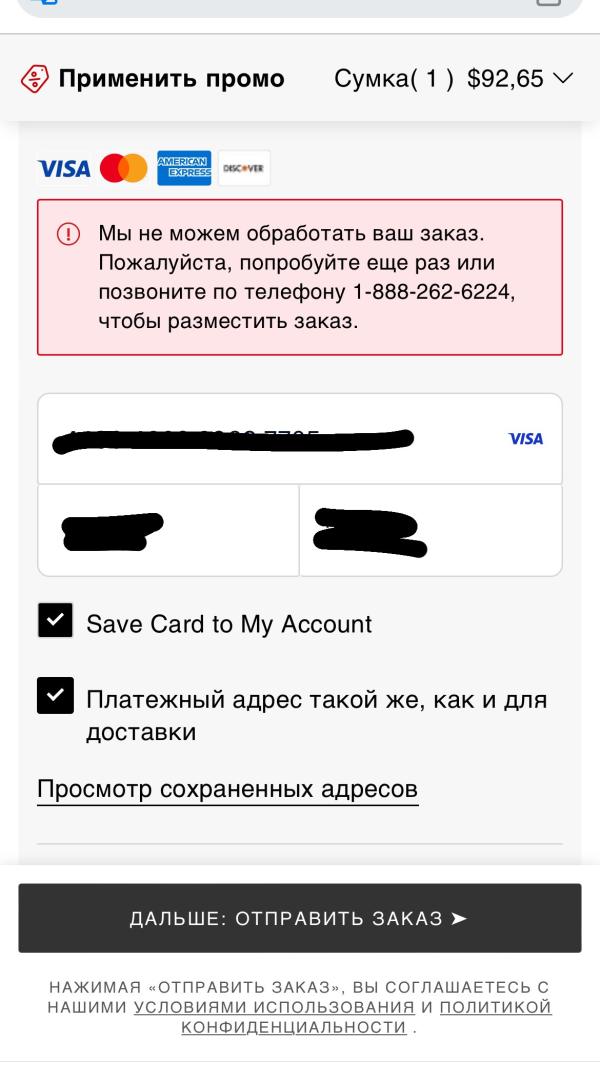Open Политикой конфиденциальности link
Screen dimensions: 600x1066
click(366, 1017)
